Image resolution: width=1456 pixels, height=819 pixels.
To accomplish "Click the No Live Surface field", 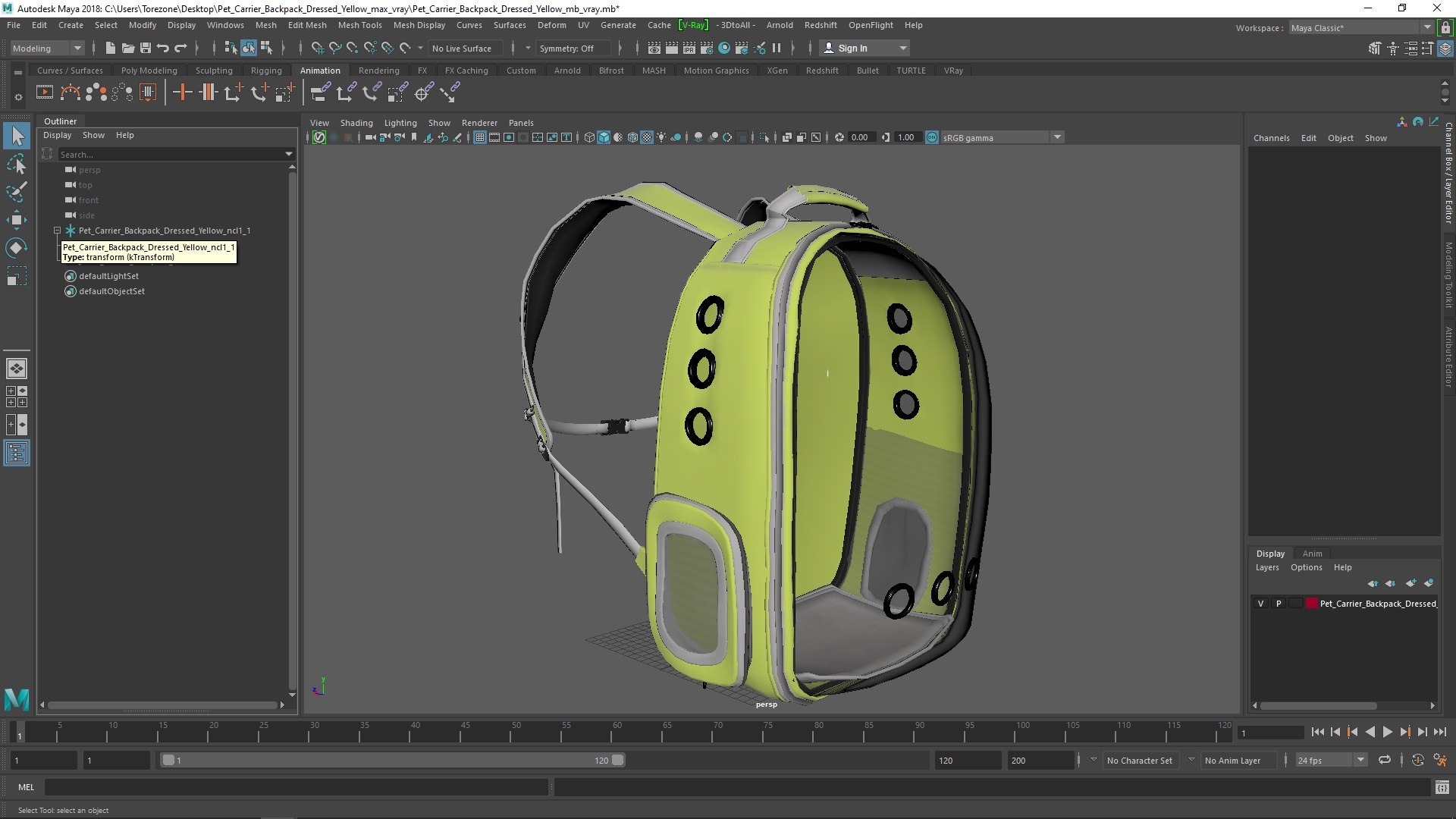I will click(465, 48).
